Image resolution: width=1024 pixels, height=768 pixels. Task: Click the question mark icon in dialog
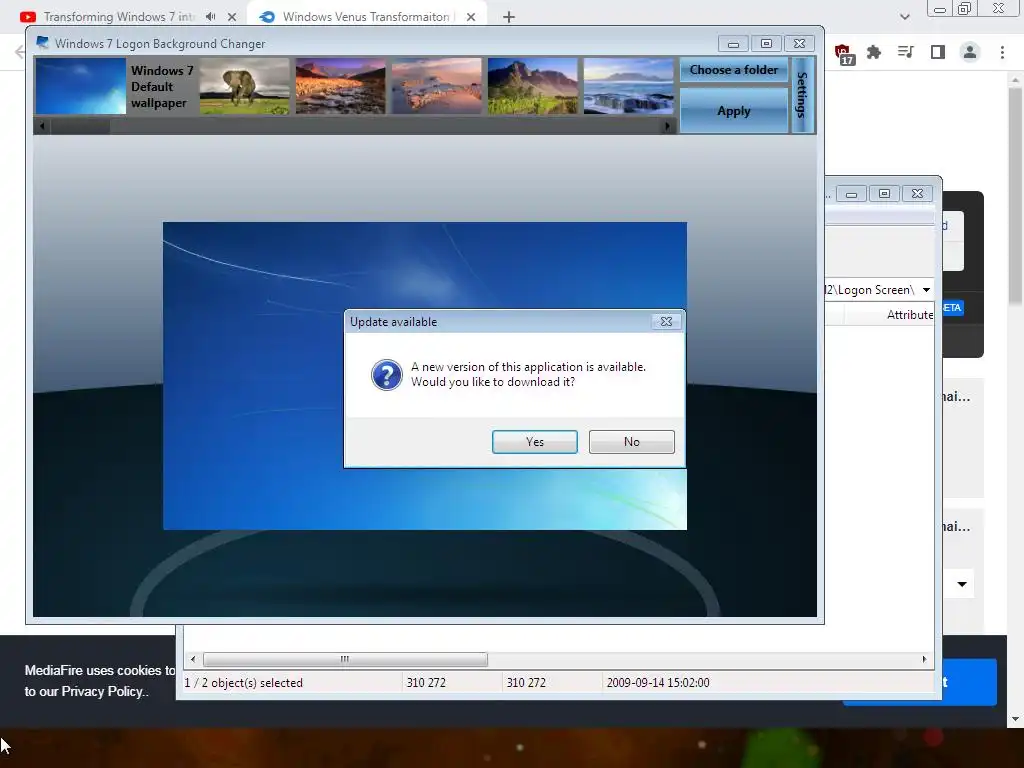[387, 375]
